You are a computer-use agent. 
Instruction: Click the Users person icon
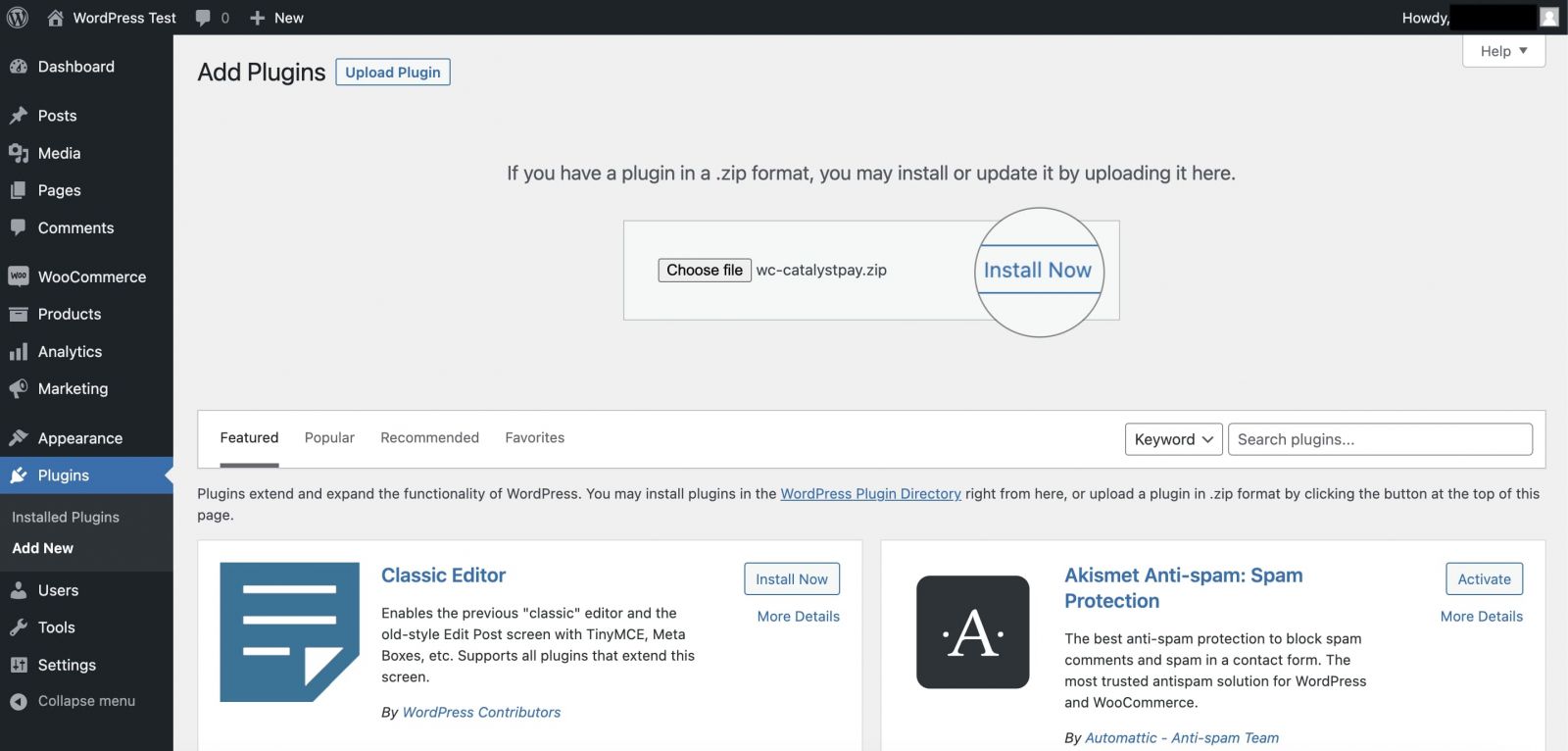coord(18,590)
